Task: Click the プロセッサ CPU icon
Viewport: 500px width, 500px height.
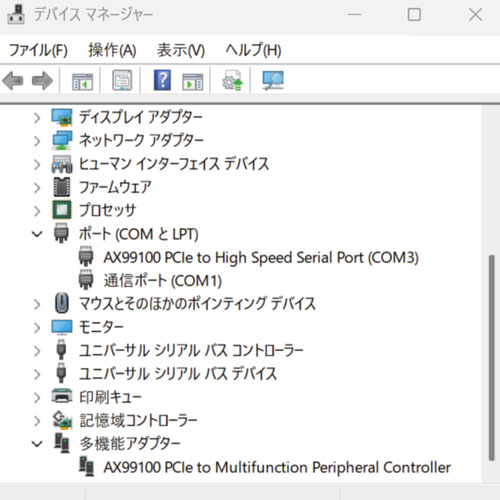Action: 62,210
